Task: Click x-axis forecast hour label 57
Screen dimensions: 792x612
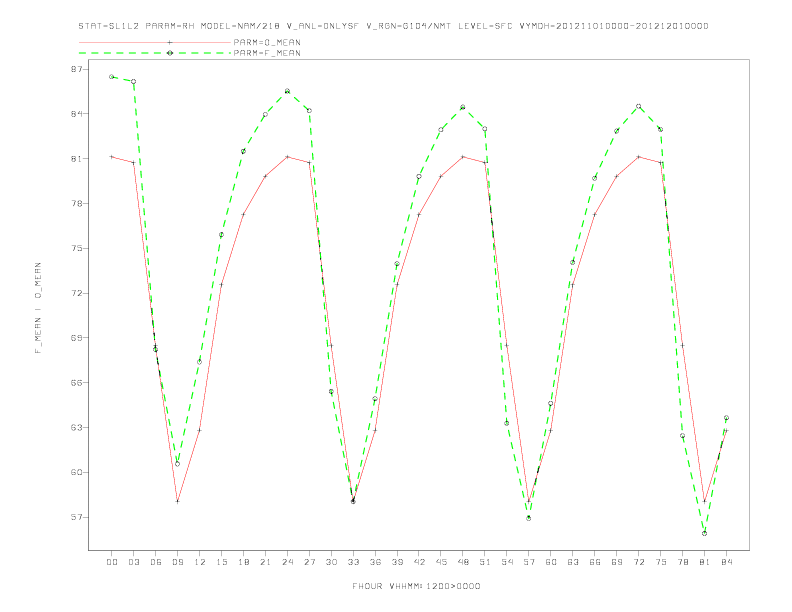Action: (529, 562)
